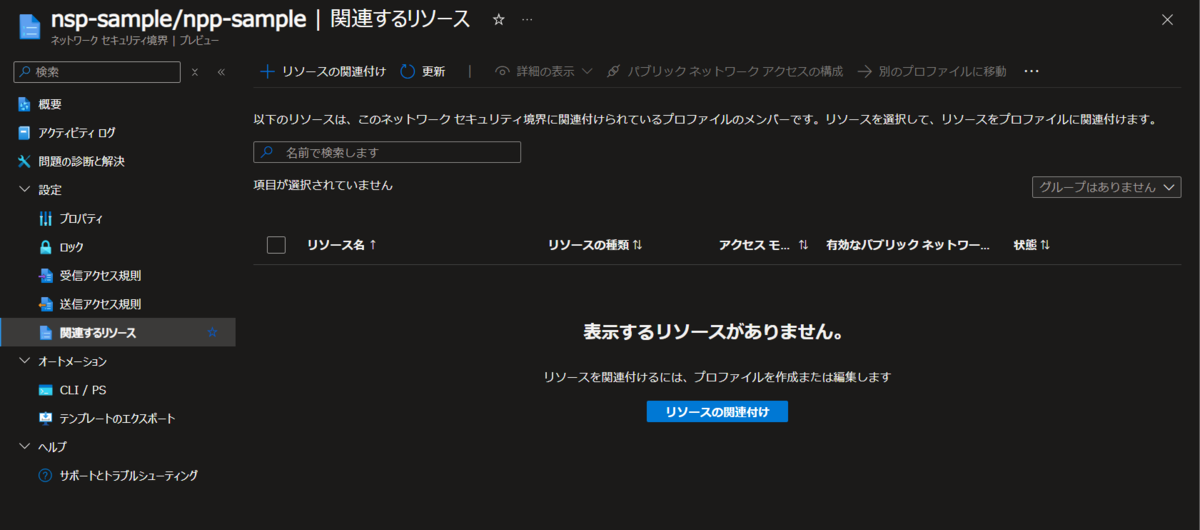Click the アクティビティ ログ icon
1200x530 pixels.
pos(24,133)
